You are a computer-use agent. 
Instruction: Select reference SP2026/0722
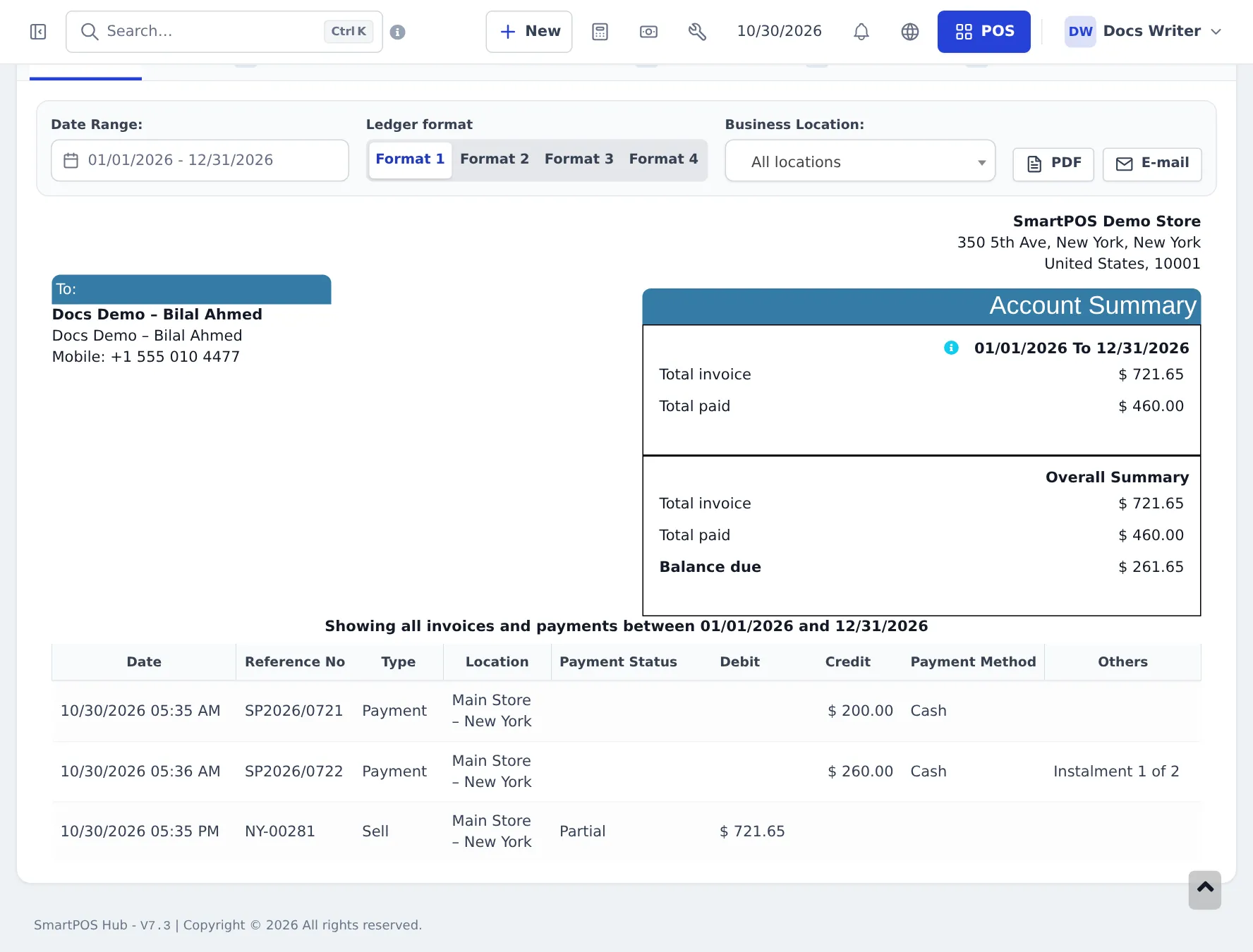pyautogui.click(x=293, y=771)
